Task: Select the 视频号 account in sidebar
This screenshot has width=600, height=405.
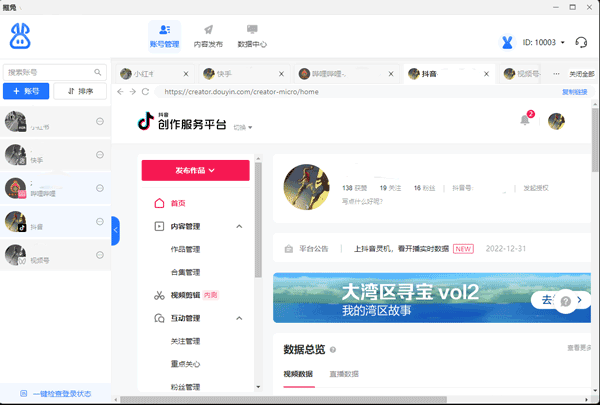Action: [55, 255]
